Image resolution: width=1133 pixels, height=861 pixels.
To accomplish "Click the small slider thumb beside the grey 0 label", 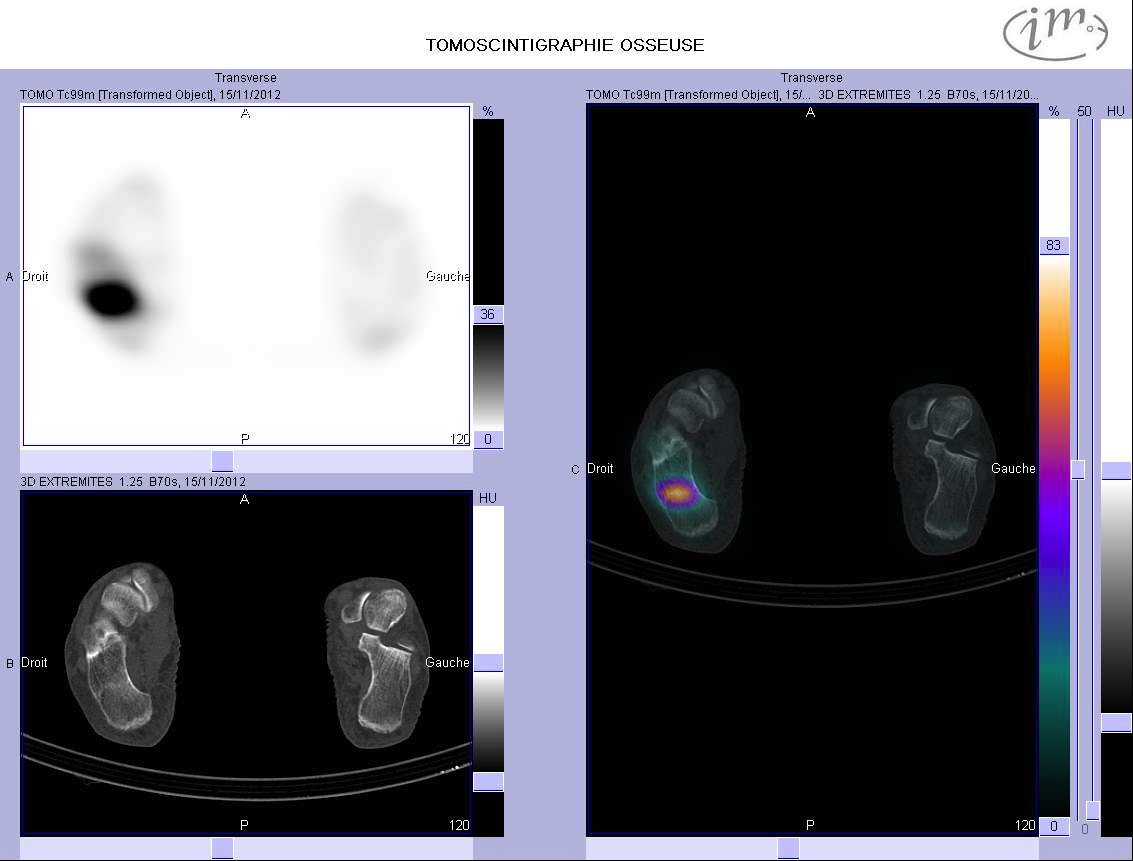I will click(x=1093, y=810).
